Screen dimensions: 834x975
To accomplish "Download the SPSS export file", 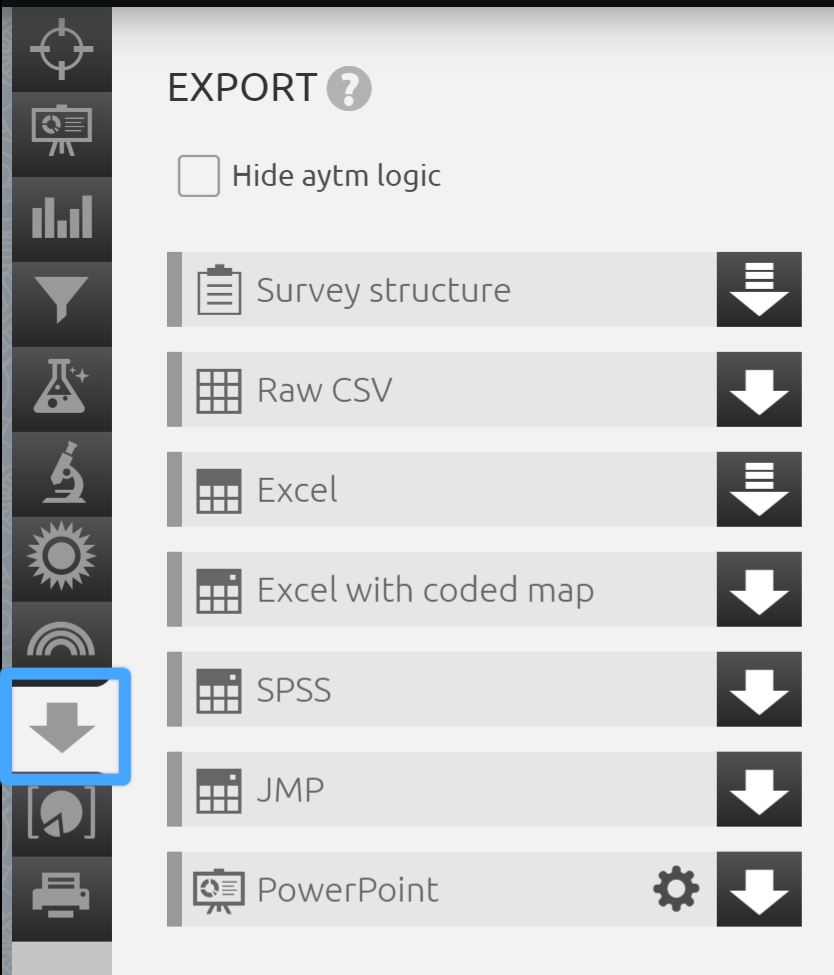I will click(x=759, y=690).
